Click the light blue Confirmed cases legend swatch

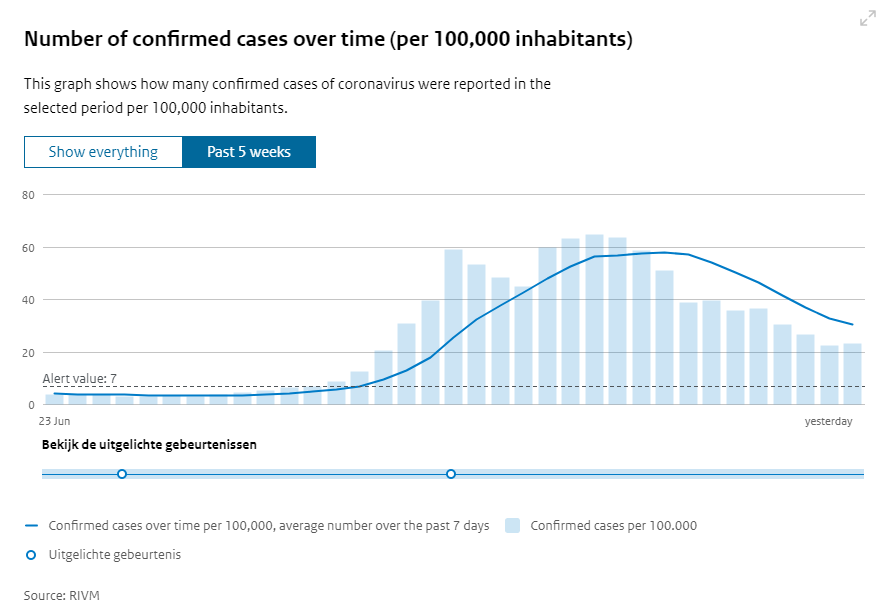tap(513, 525)
